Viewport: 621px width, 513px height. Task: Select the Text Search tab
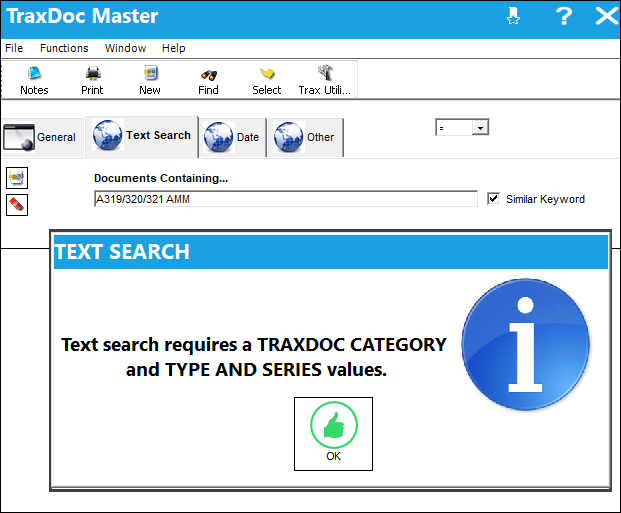[x=142, y=136]
